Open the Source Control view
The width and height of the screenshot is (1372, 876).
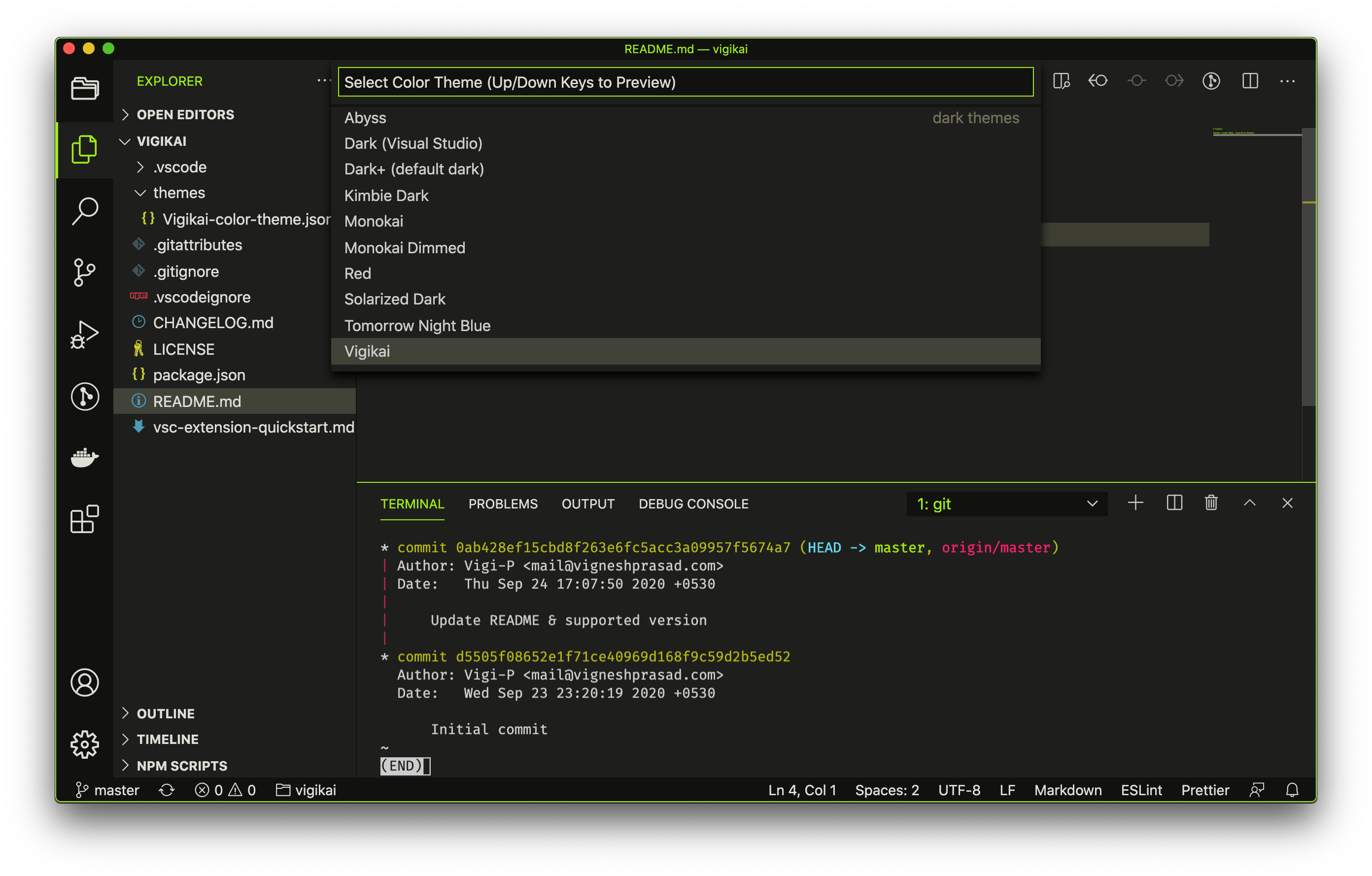pyautogui.click(x=85, y=272)
